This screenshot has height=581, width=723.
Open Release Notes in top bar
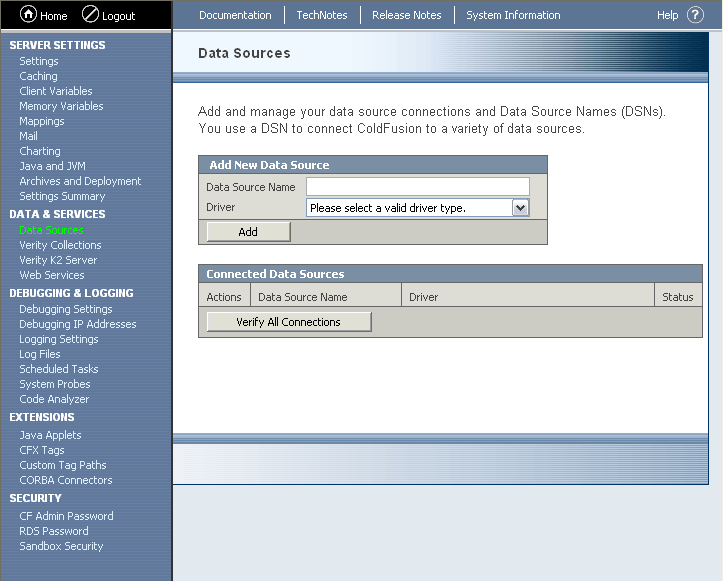click(x=406, y=15)
